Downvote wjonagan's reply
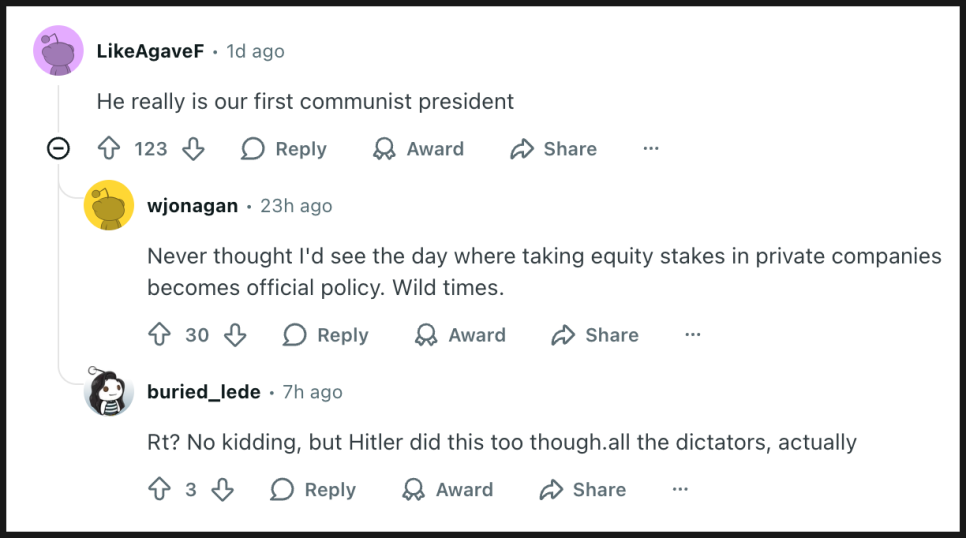The image size is (966, 538). click(x=235, y=335)
